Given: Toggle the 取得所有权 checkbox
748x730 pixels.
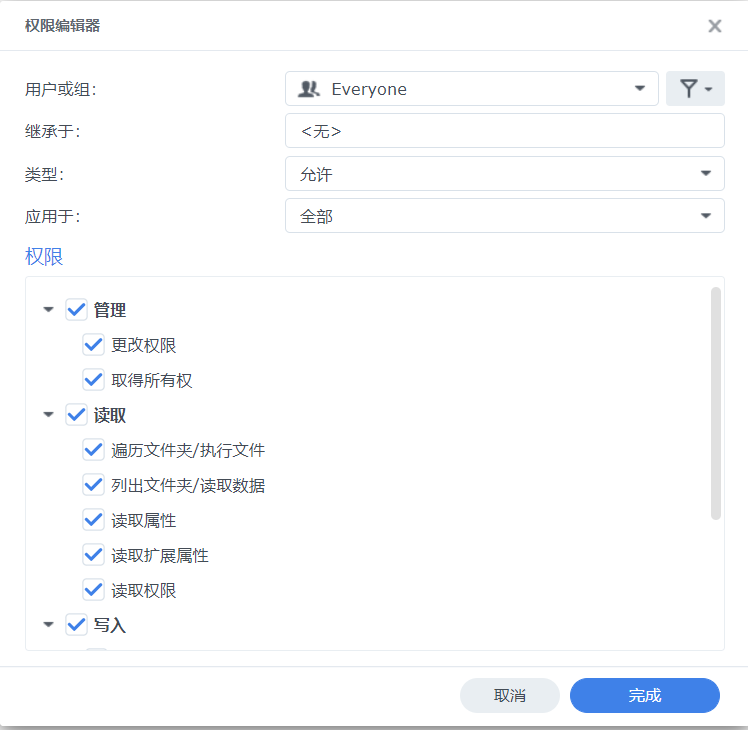Looking at the screenshot, I should 94,380.
